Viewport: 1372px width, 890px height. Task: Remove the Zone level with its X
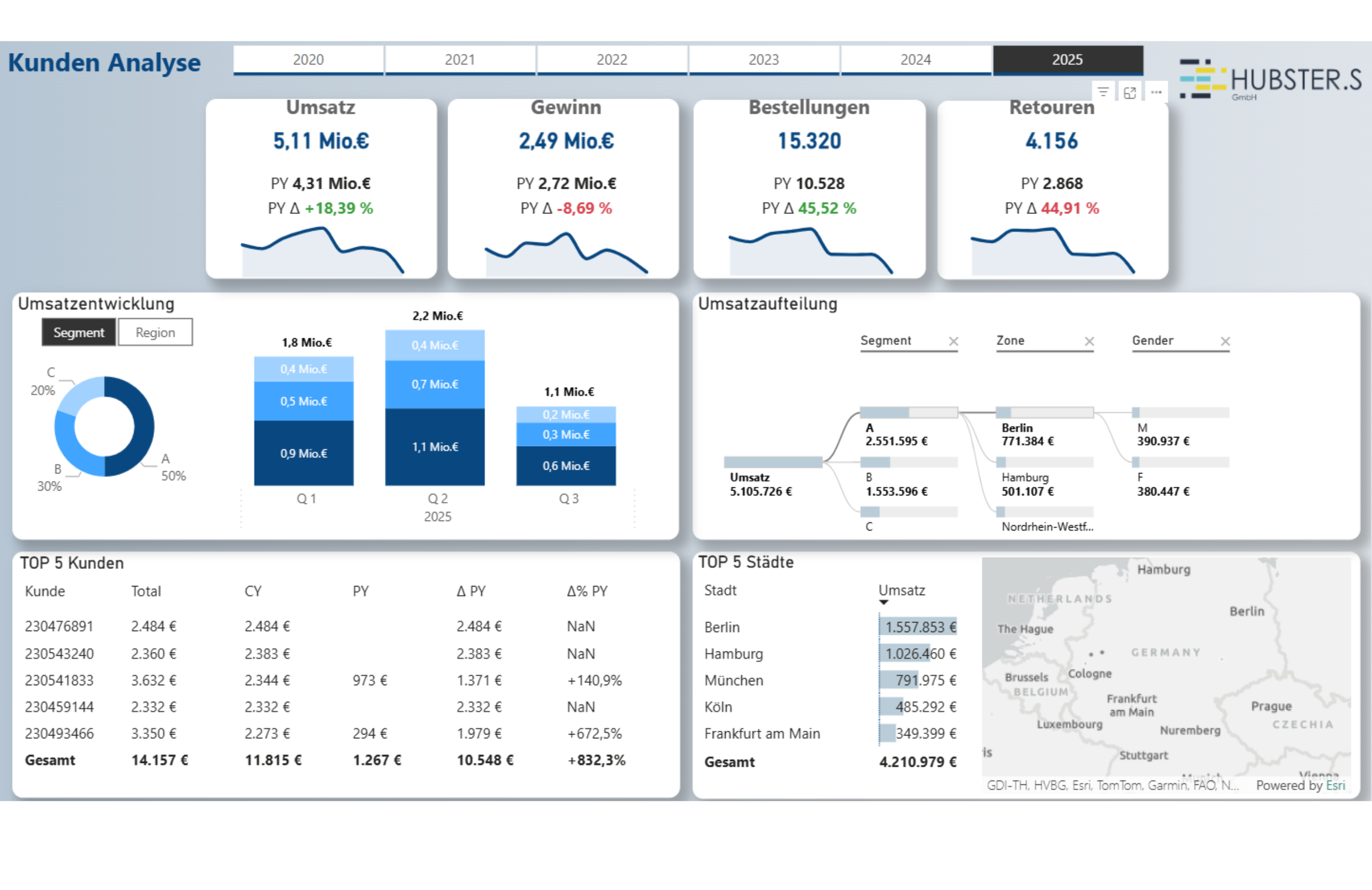(1089, 342)
